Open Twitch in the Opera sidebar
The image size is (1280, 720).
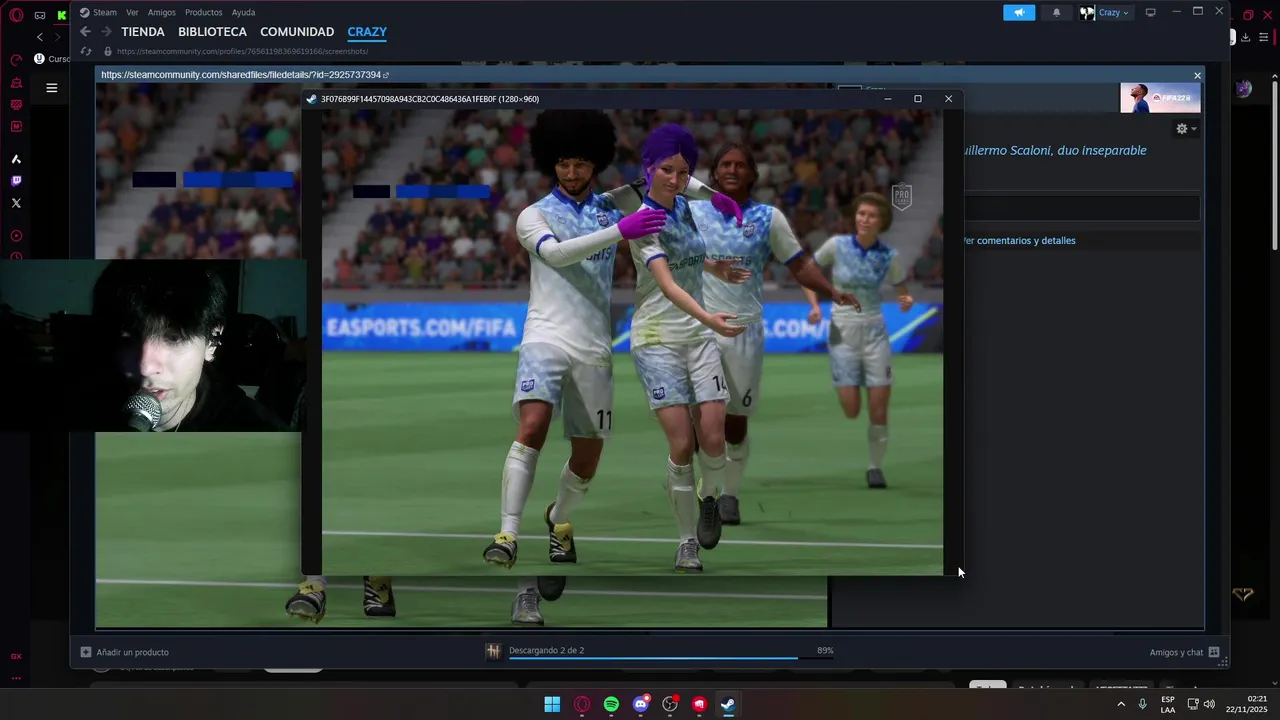(16, 181)
